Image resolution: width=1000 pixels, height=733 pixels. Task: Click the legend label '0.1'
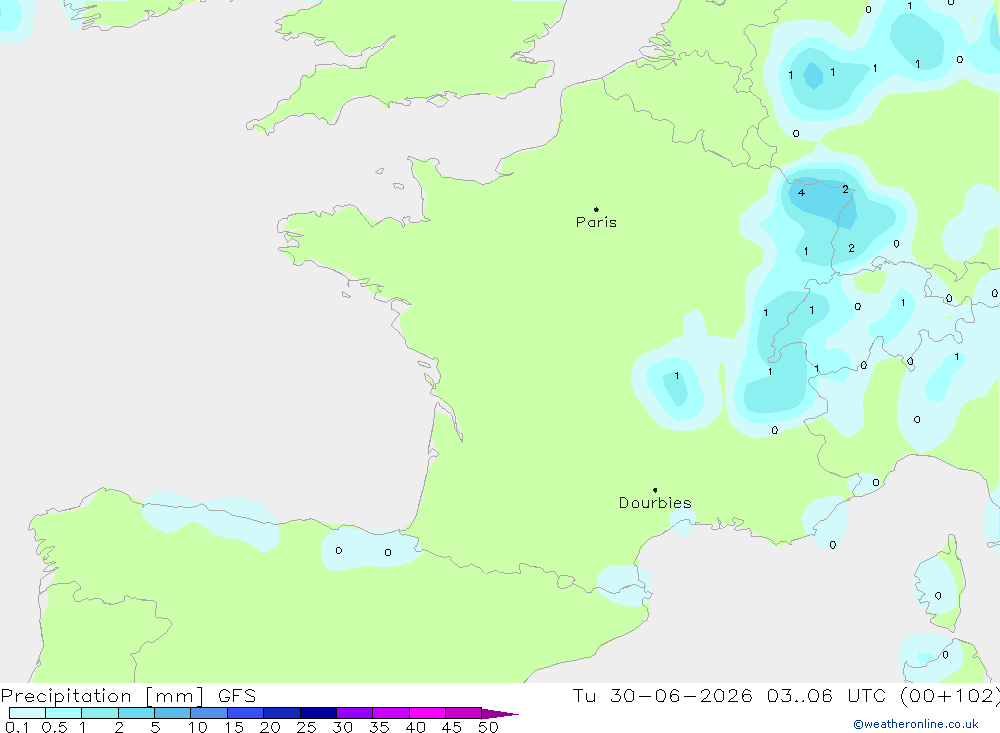tap(17, 727)
